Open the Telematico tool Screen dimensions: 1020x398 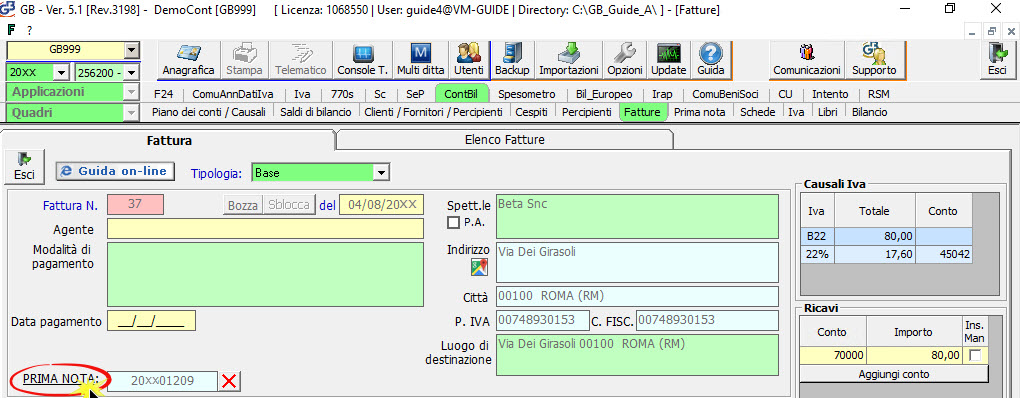pyautogui.click(x=300, y=60)
